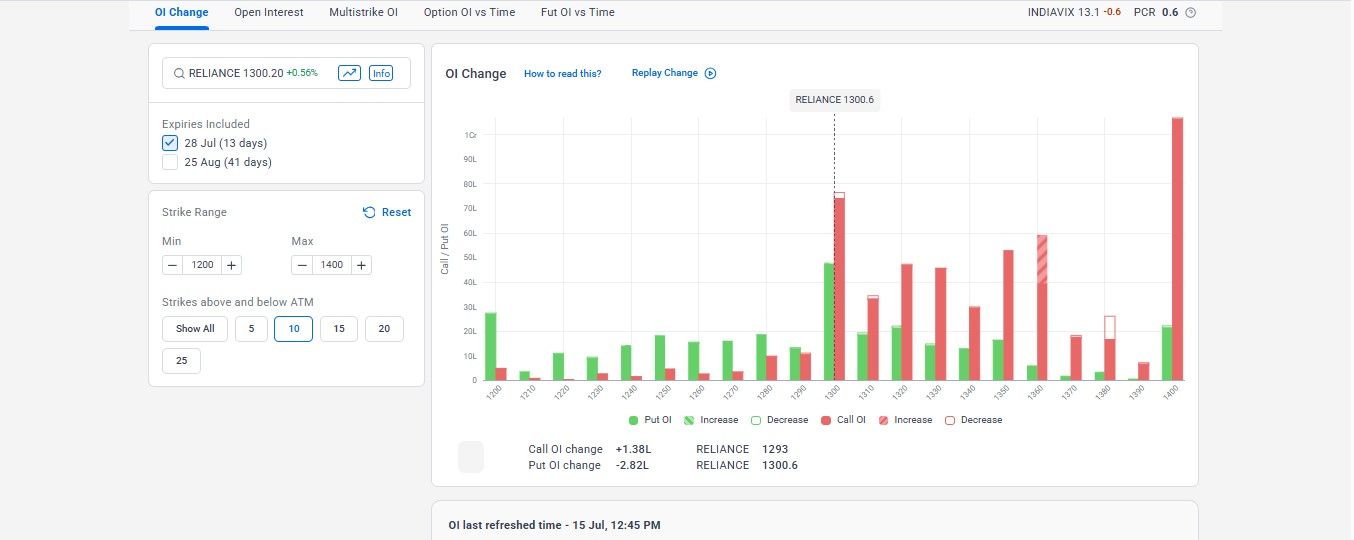Select Show All strikes button

pyautogui.click(x=195, y=329)
